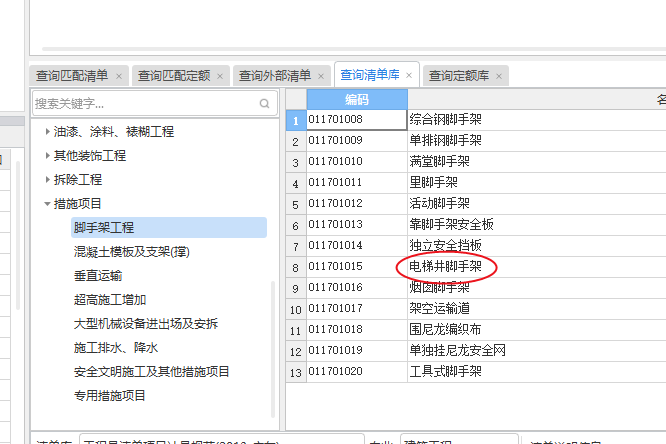This screenshot has width=666, height=444.
Task: Select the 混凝土模板及支架(撑) item
Action: tap(132, 252)
